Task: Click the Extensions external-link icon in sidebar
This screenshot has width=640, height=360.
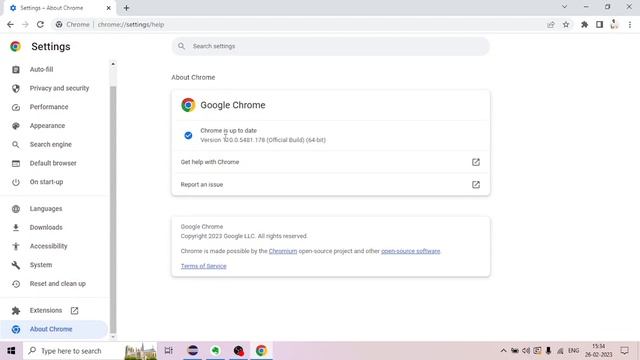Action: click(74, 311)
